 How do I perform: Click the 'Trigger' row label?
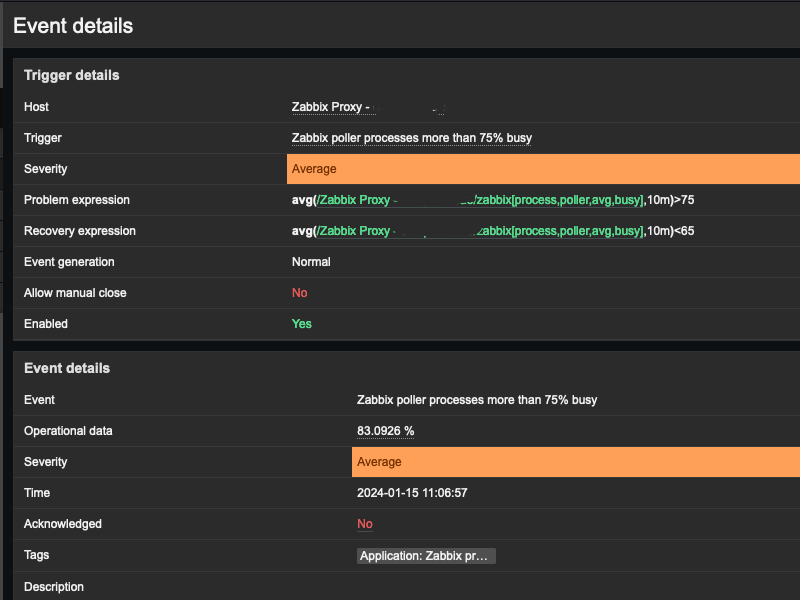(43, 138)
